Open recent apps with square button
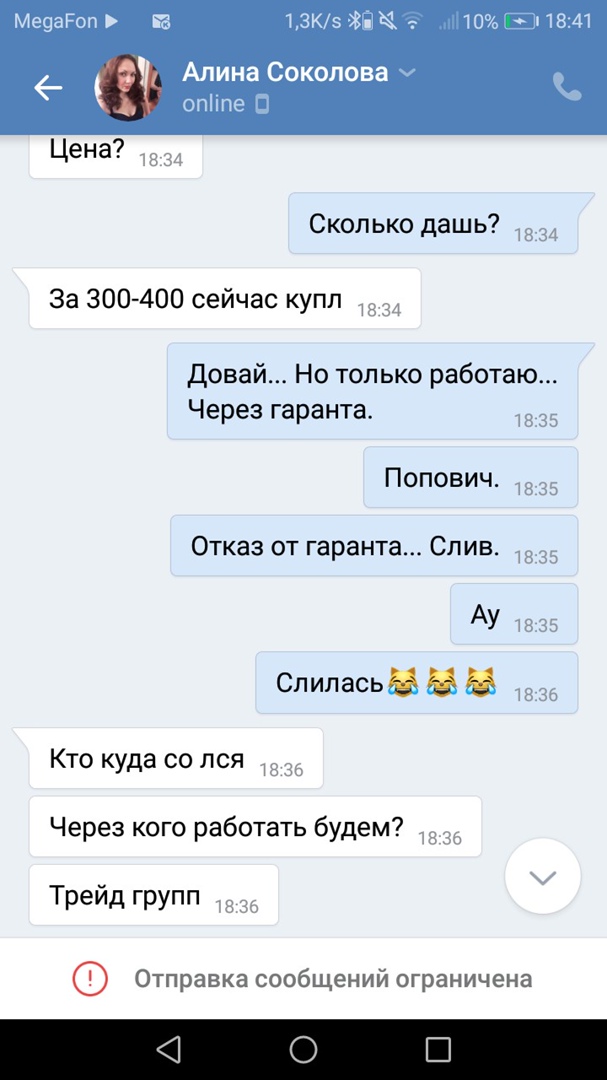Screen dimensions: 607x1080 pos(438,1049)
